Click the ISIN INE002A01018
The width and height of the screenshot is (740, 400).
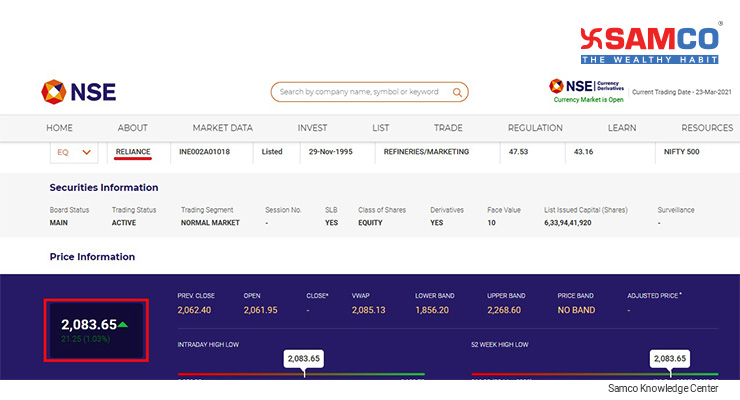[204, 152]
